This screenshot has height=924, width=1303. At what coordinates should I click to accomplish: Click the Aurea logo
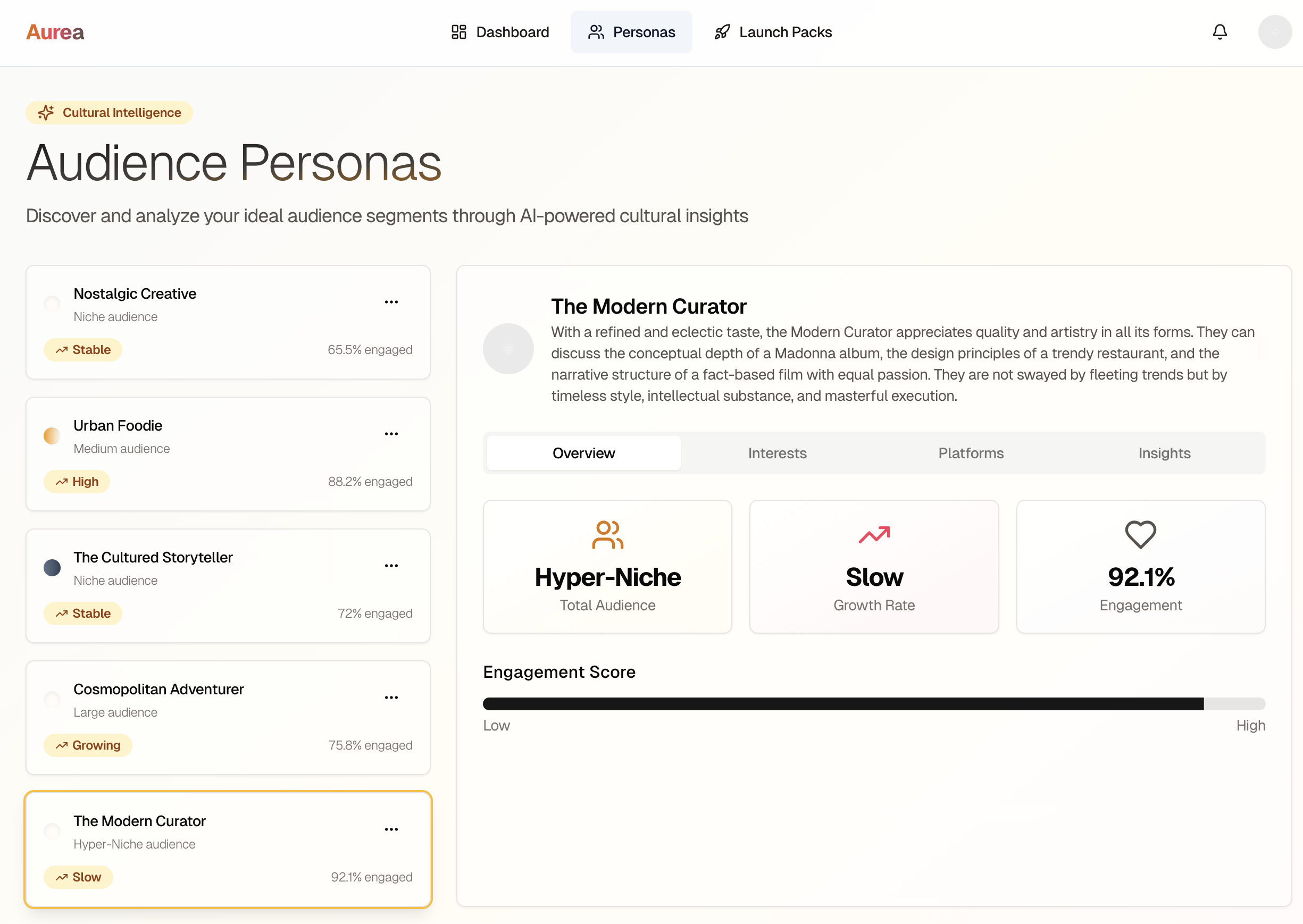(x=55, y=32)
